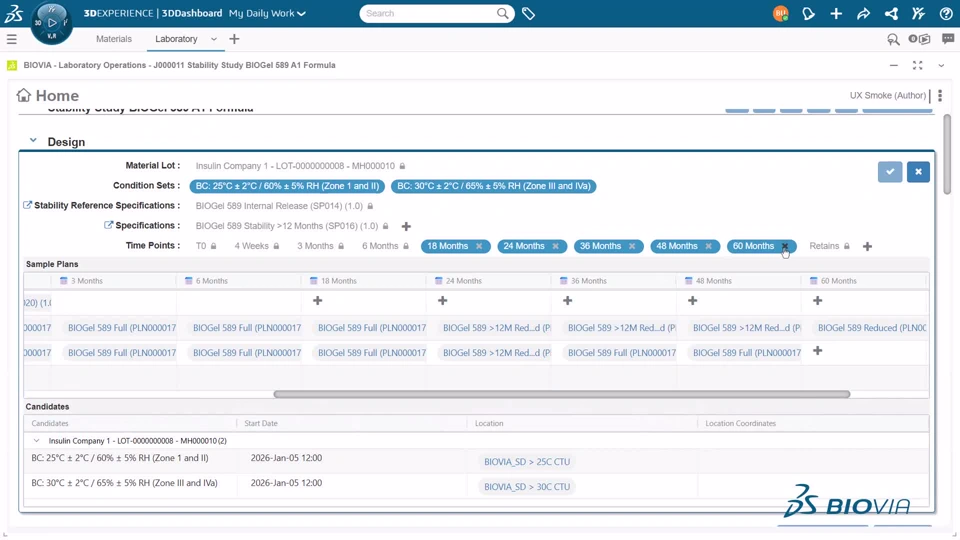Click the notifications icon in the top bar
Image resolution: width=960 pixels, height=540 pixels.
click(x=808, y=13)
